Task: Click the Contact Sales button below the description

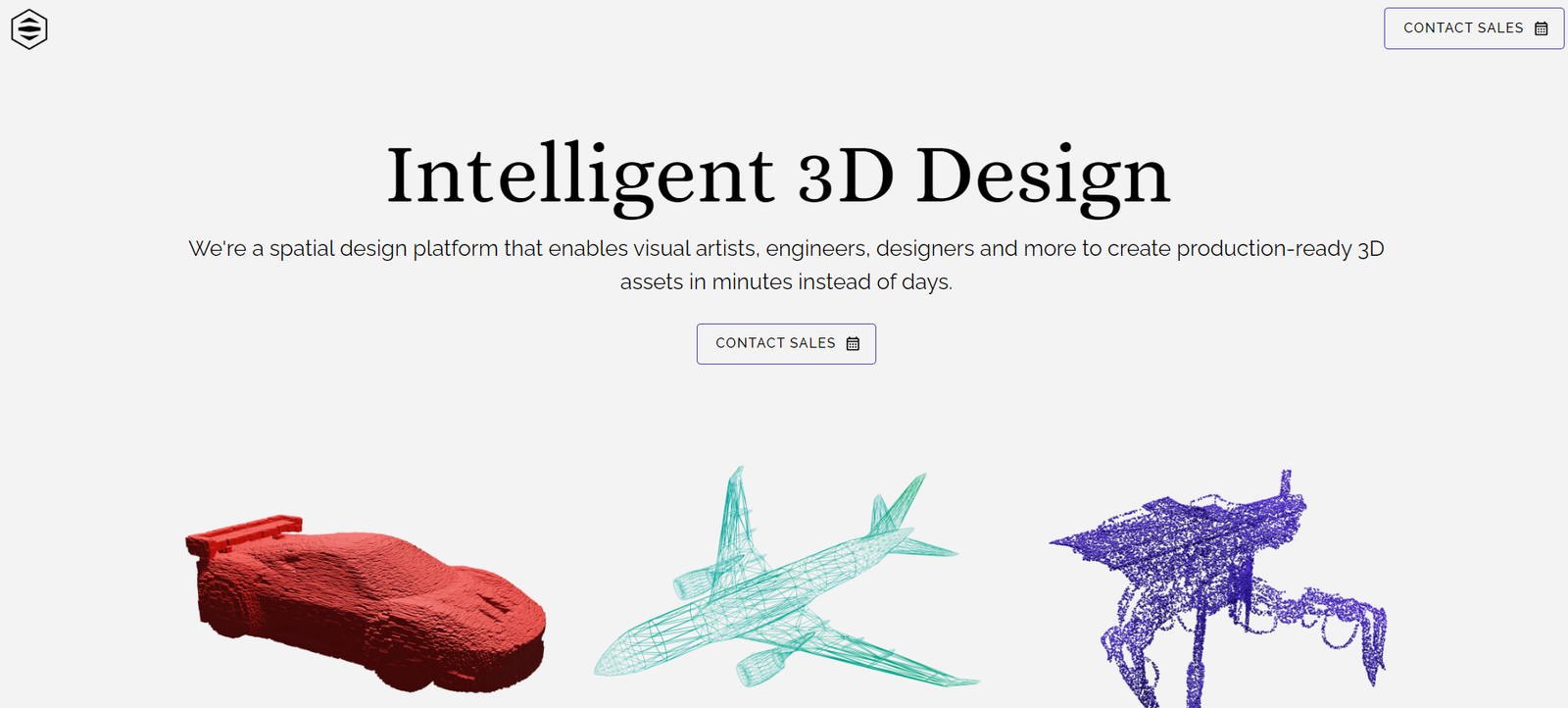Action: point(786,344)
